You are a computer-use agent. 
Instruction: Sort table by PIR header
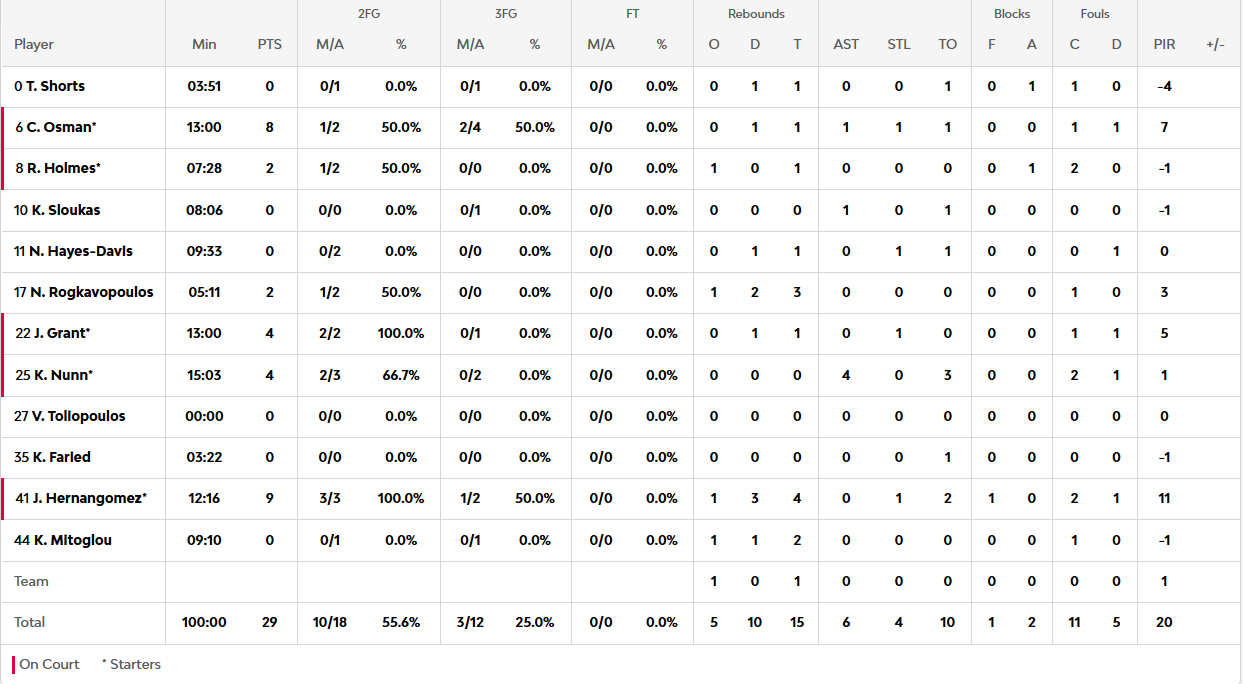[x=1164, y=44]
